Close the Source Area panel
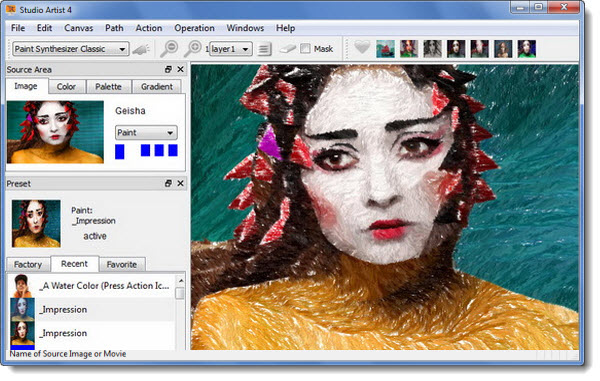This screenshot has width=600, height=381. pyautogui.click(x=181, y=69)
